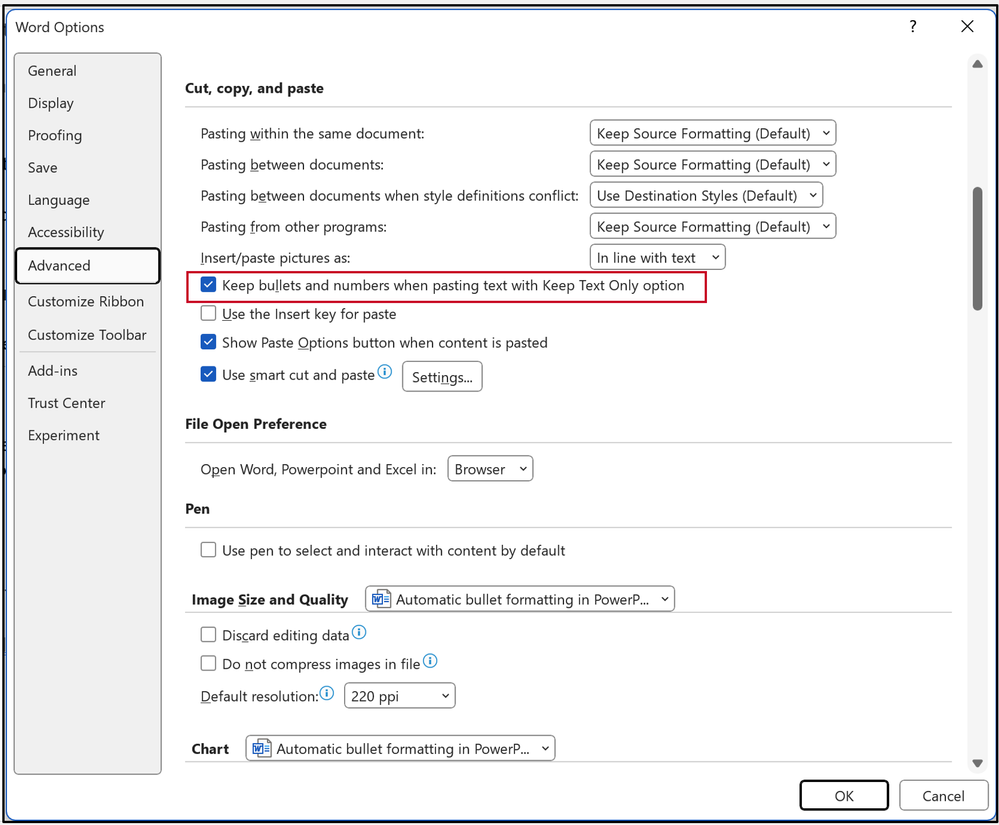
Task: Enable Use the Insert key for paste
Action: (208, 313)
